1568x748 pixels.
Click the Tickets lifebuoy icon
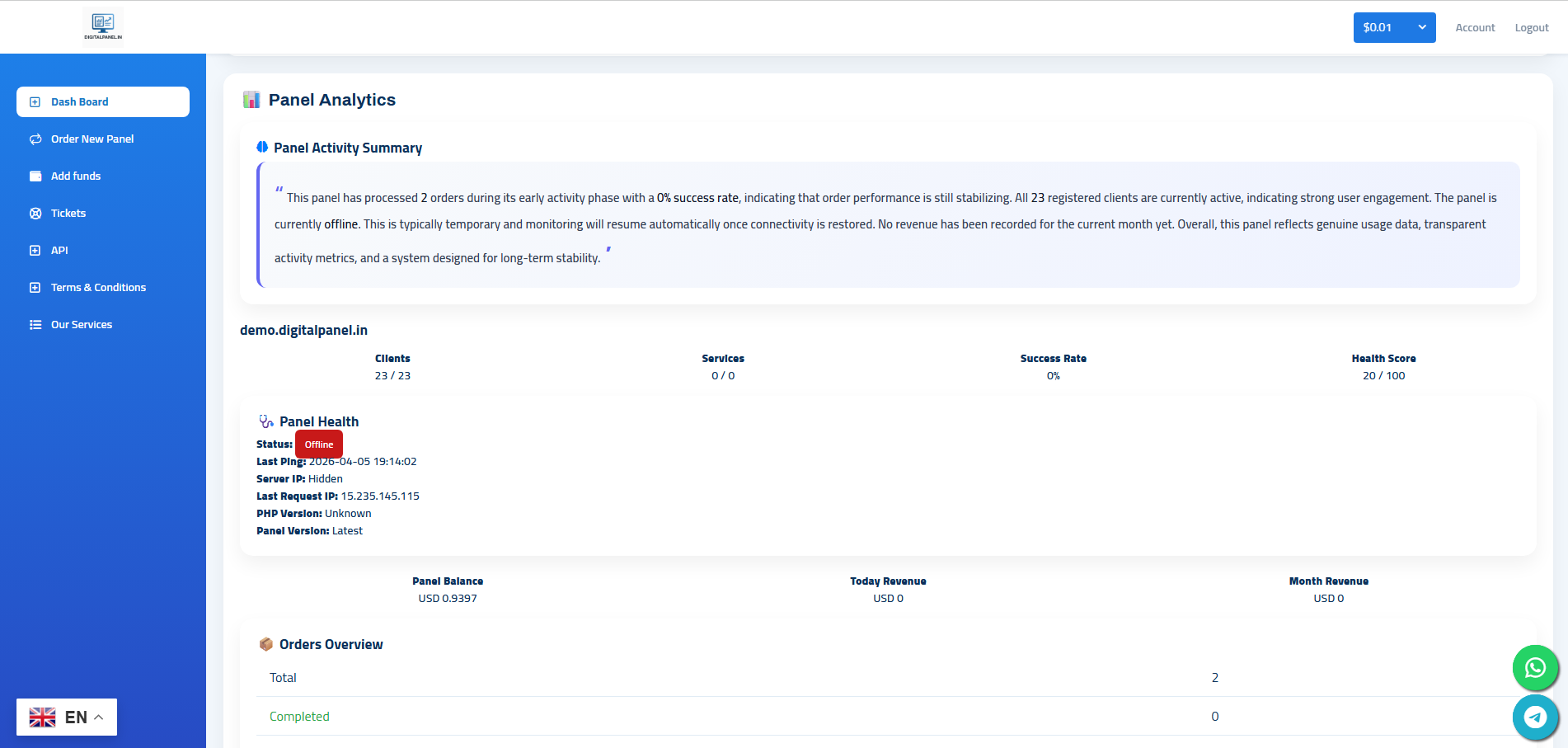pyautogui.click(x=35, y=214)
